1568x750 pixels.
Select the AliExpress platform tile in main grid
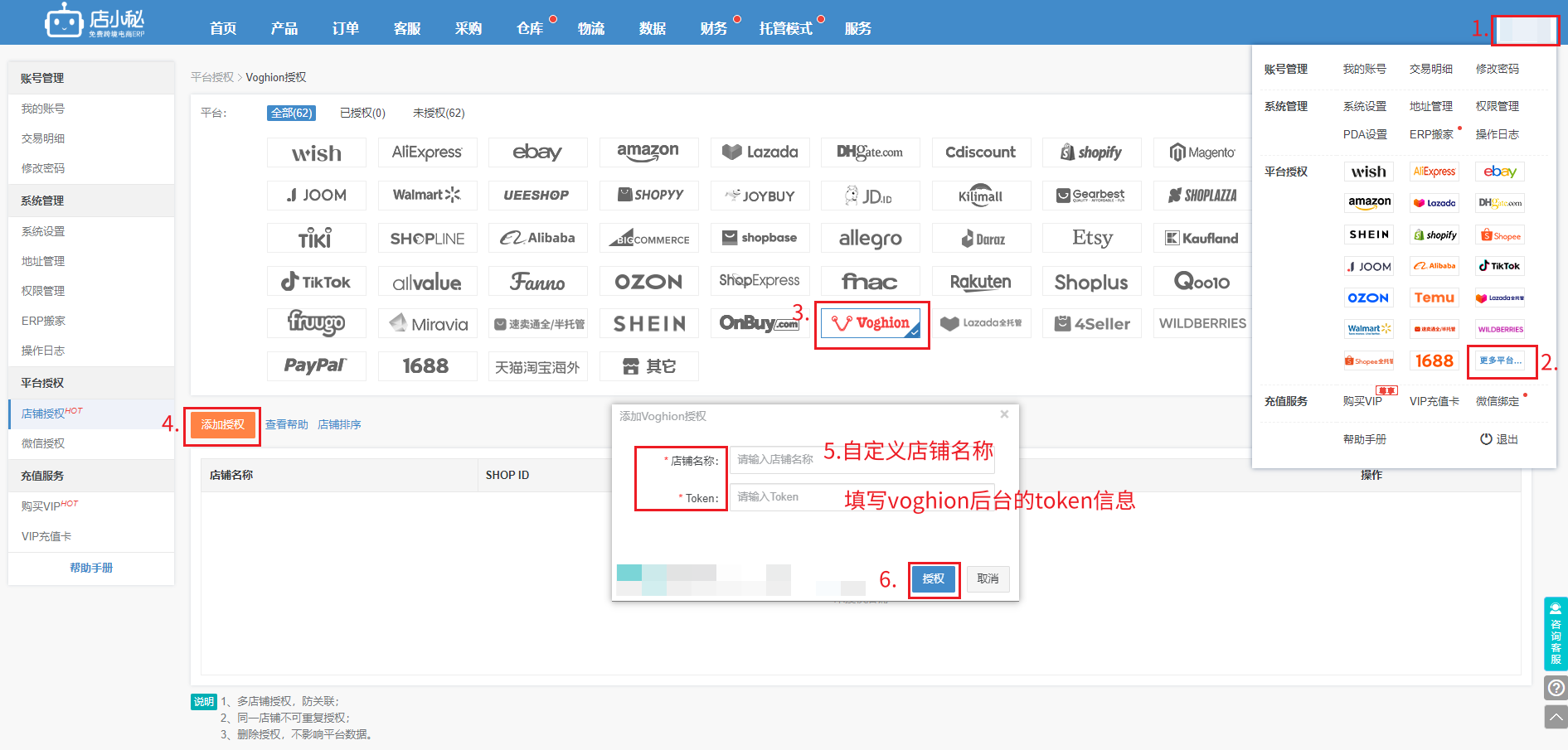coord(427,152)
